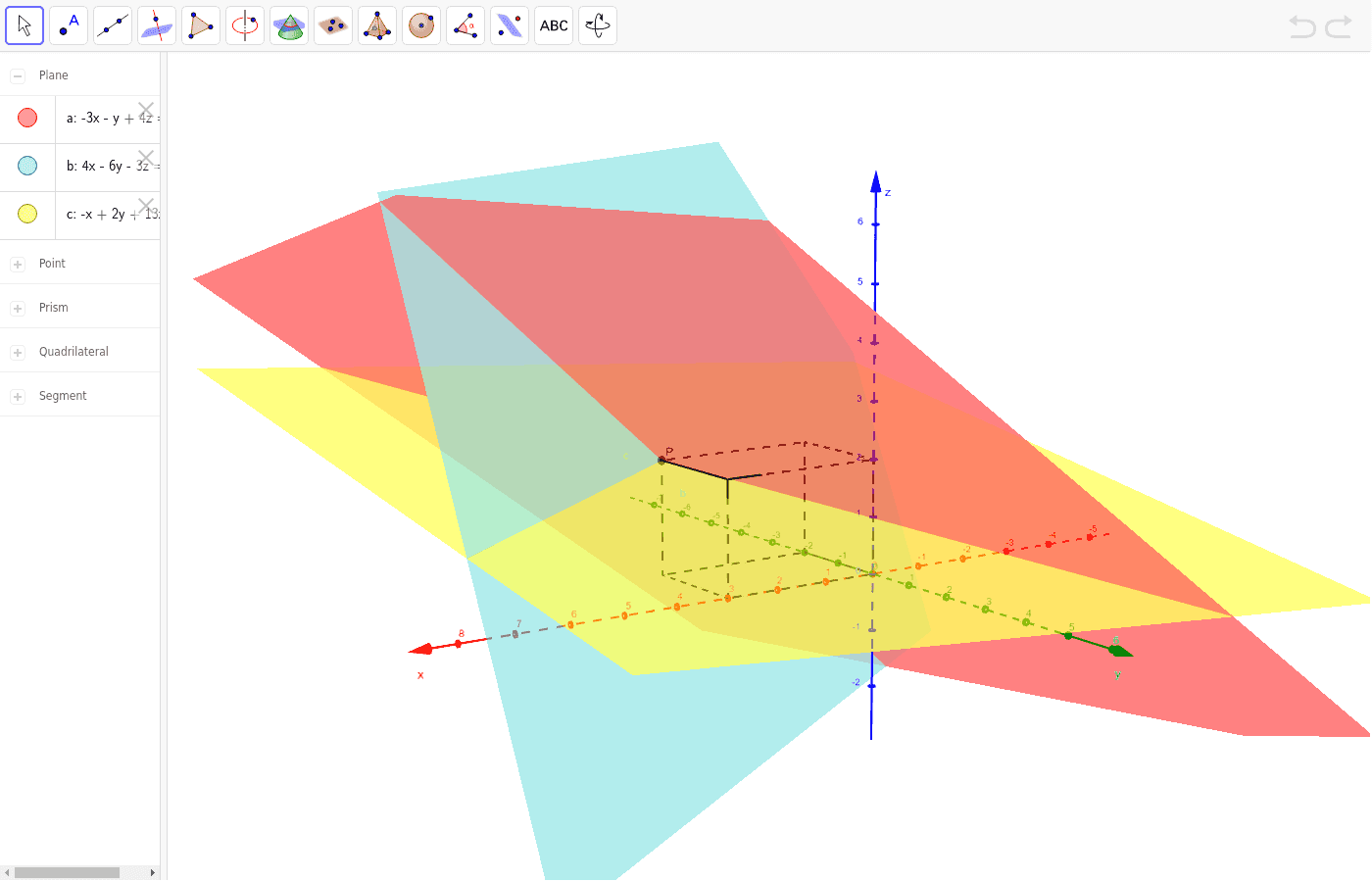Select the Rotate around line tool
The height and width of the screenshot is (882, 1372).
pos(244,25)
